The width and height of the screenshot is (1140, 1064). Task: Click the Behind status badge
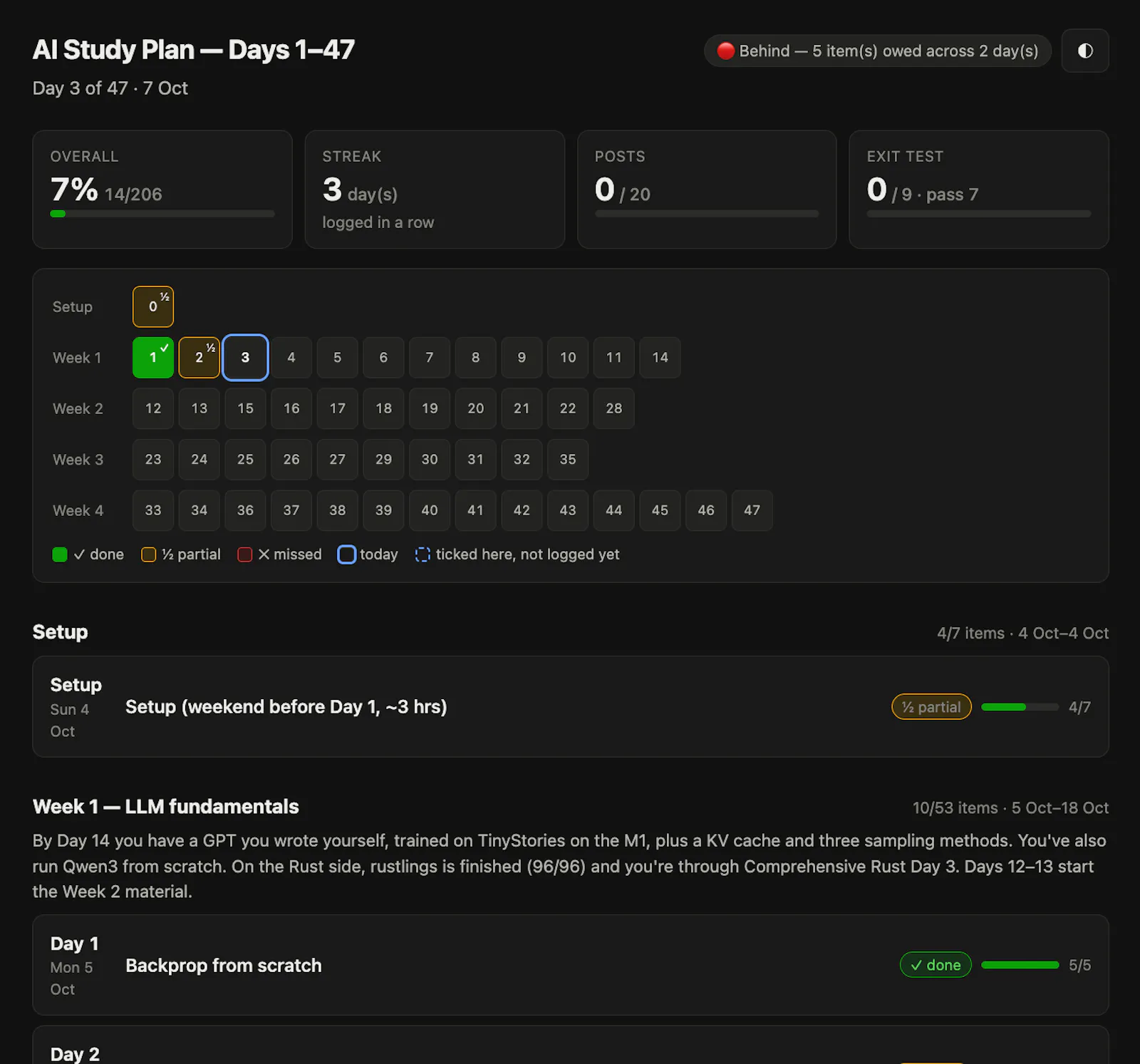(x=878, y=51)
